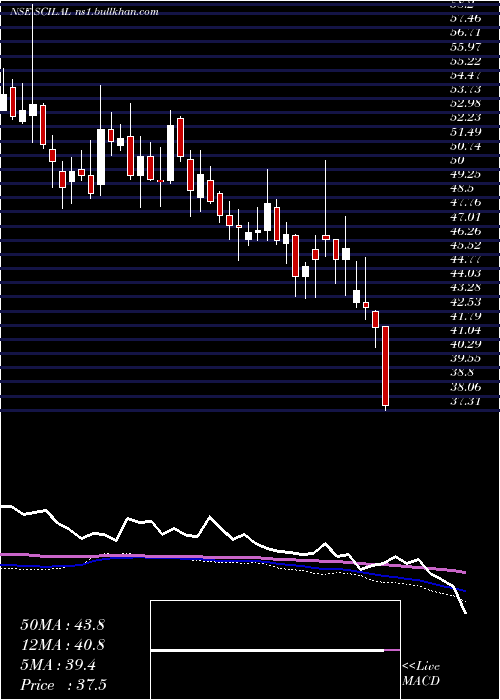Select the 48.5 price axis label
The image size is (500, 700).
(x=463, y=188)
